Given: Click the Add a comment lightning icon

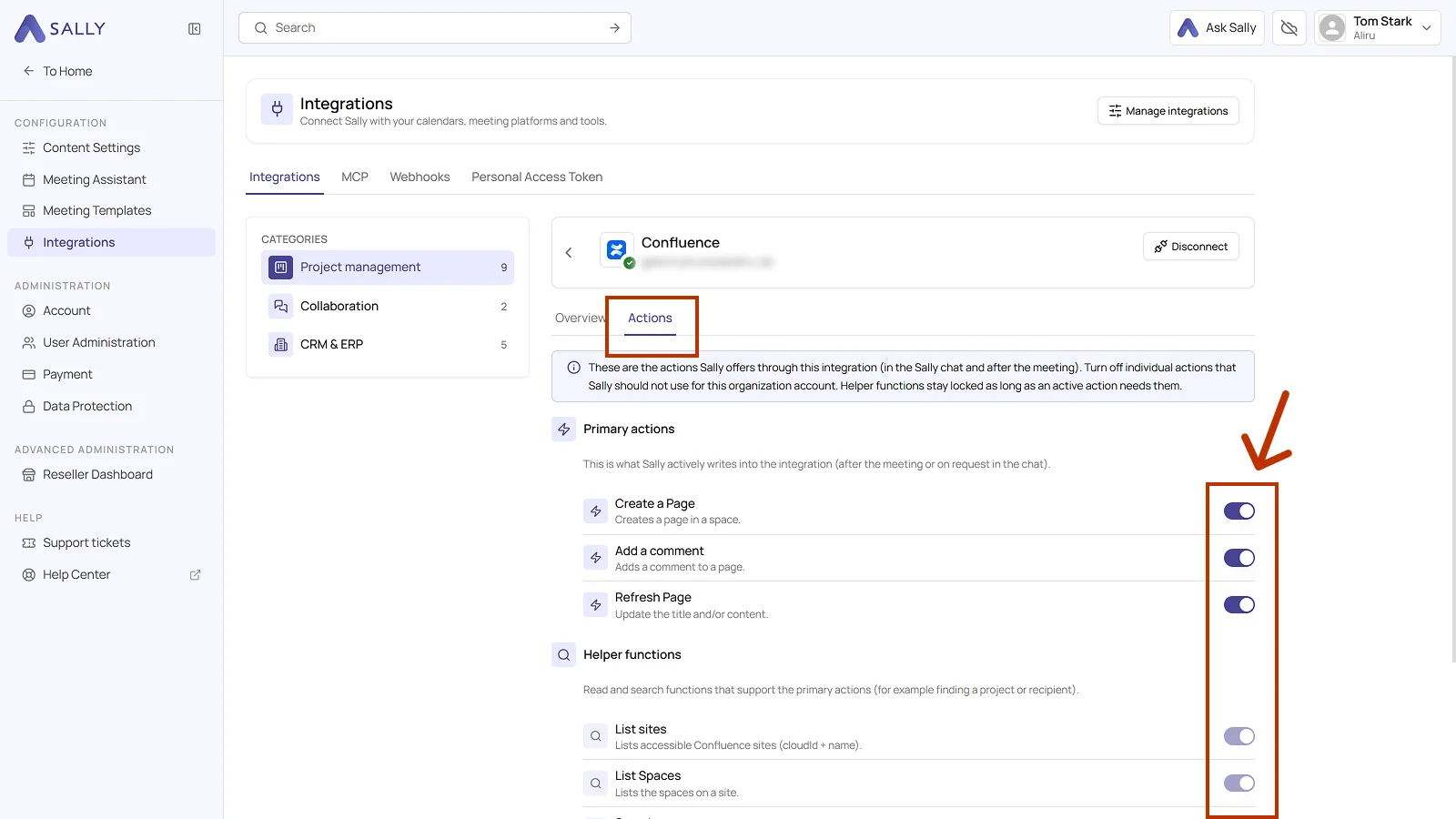Looking at the screenshot, I should (596, 558).
